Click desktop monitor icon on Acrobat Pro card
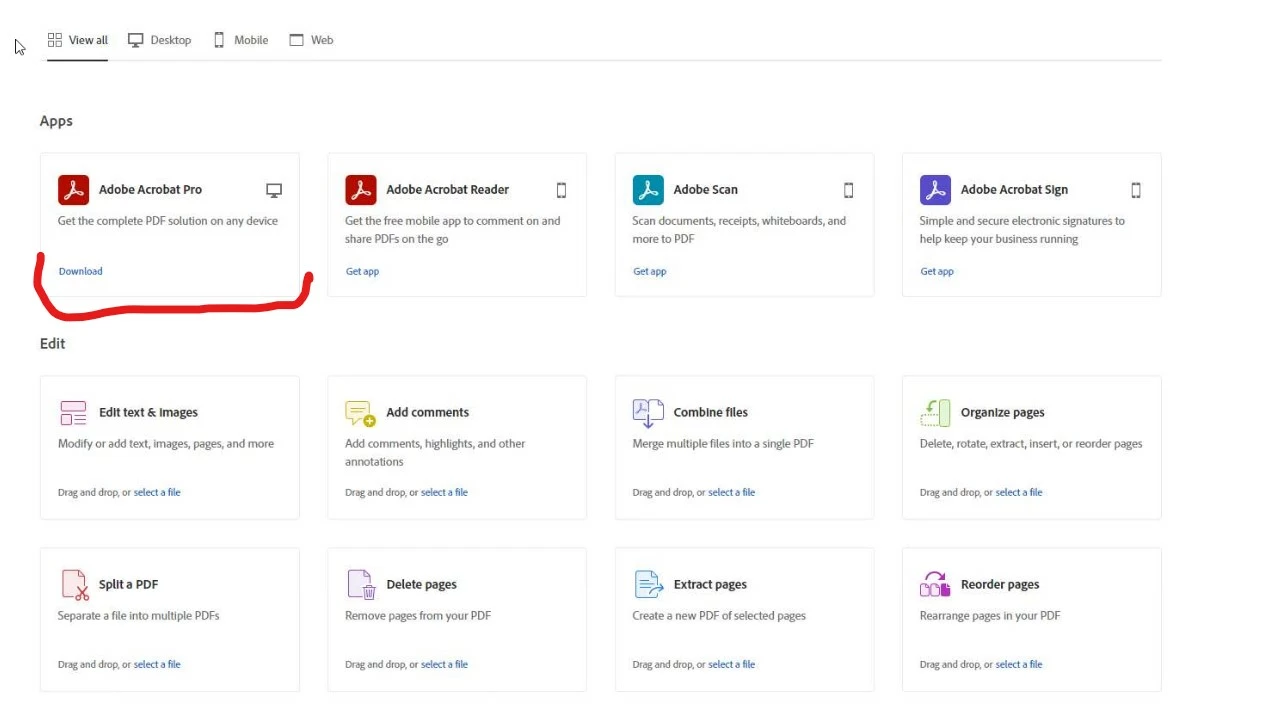 tap(274, 190)
